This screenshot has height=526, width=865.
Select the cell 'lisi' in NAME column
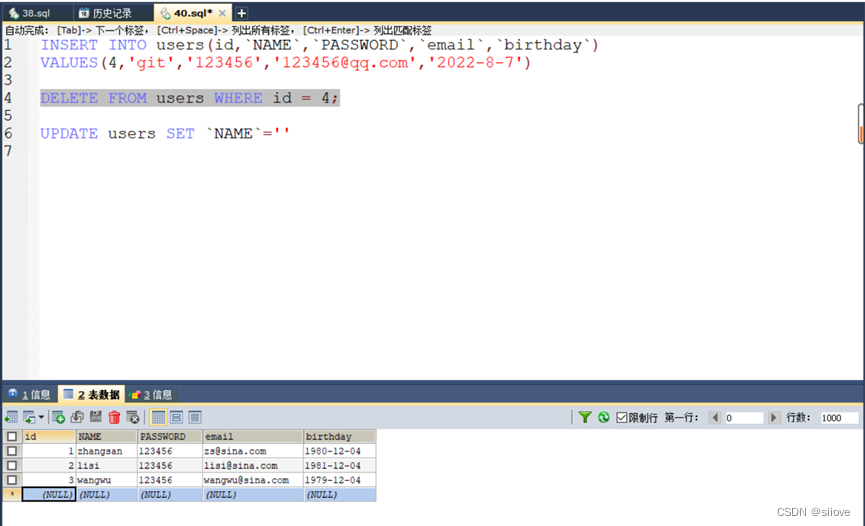pos(106,465)
